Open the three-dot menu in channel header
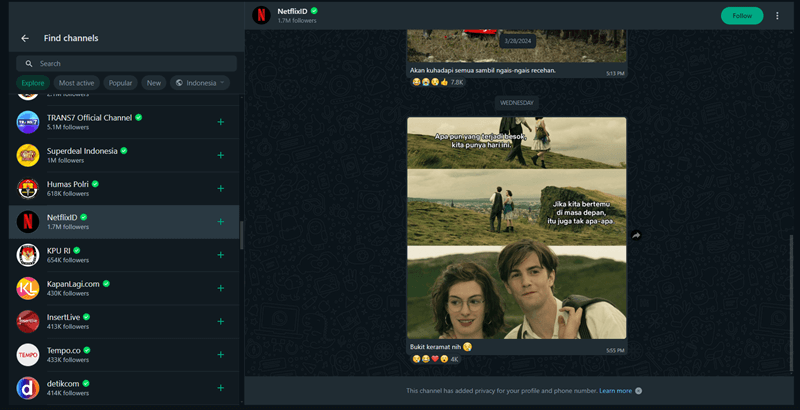Screen dimensions: 800x410 (x=777, y=16)
